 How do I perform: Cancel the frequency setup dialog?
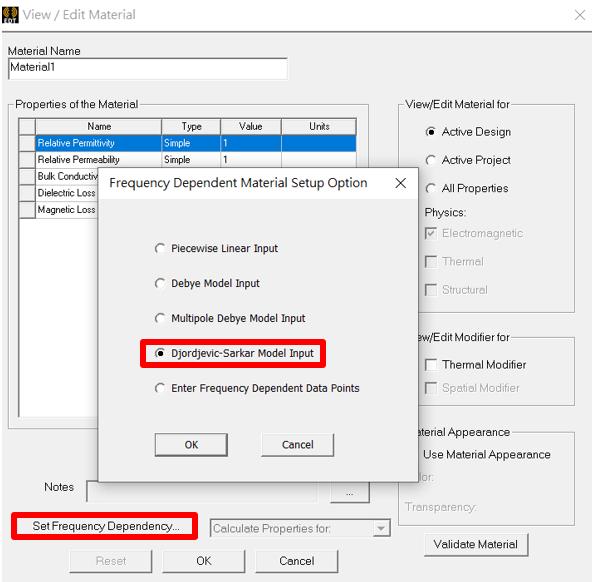[x=298, y=445]
